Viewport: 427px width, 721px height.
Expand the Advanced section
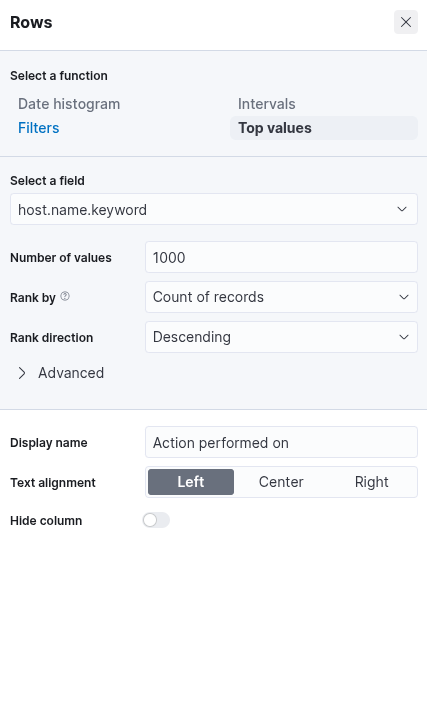pyautogui.click(x=61, y=373)
